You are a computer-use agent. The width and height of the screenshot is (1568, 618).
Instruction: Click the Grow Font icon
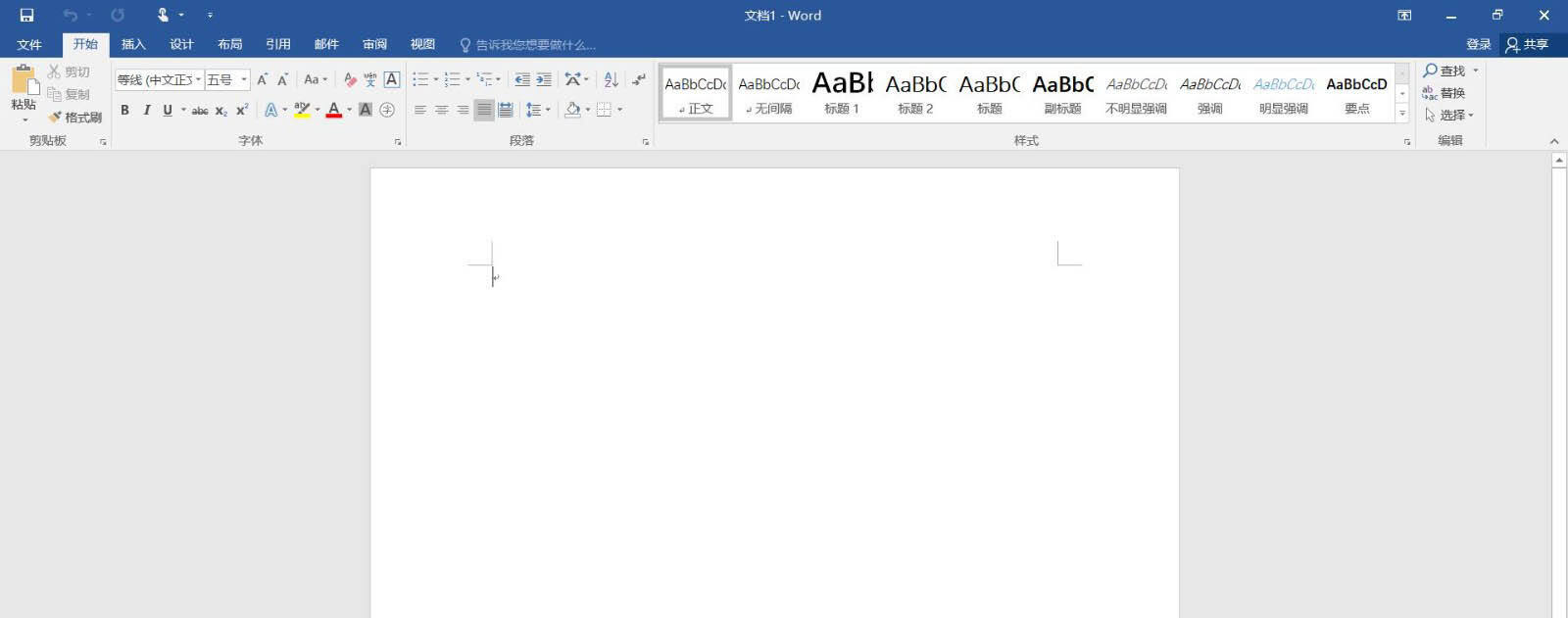(x=262, y=79)
